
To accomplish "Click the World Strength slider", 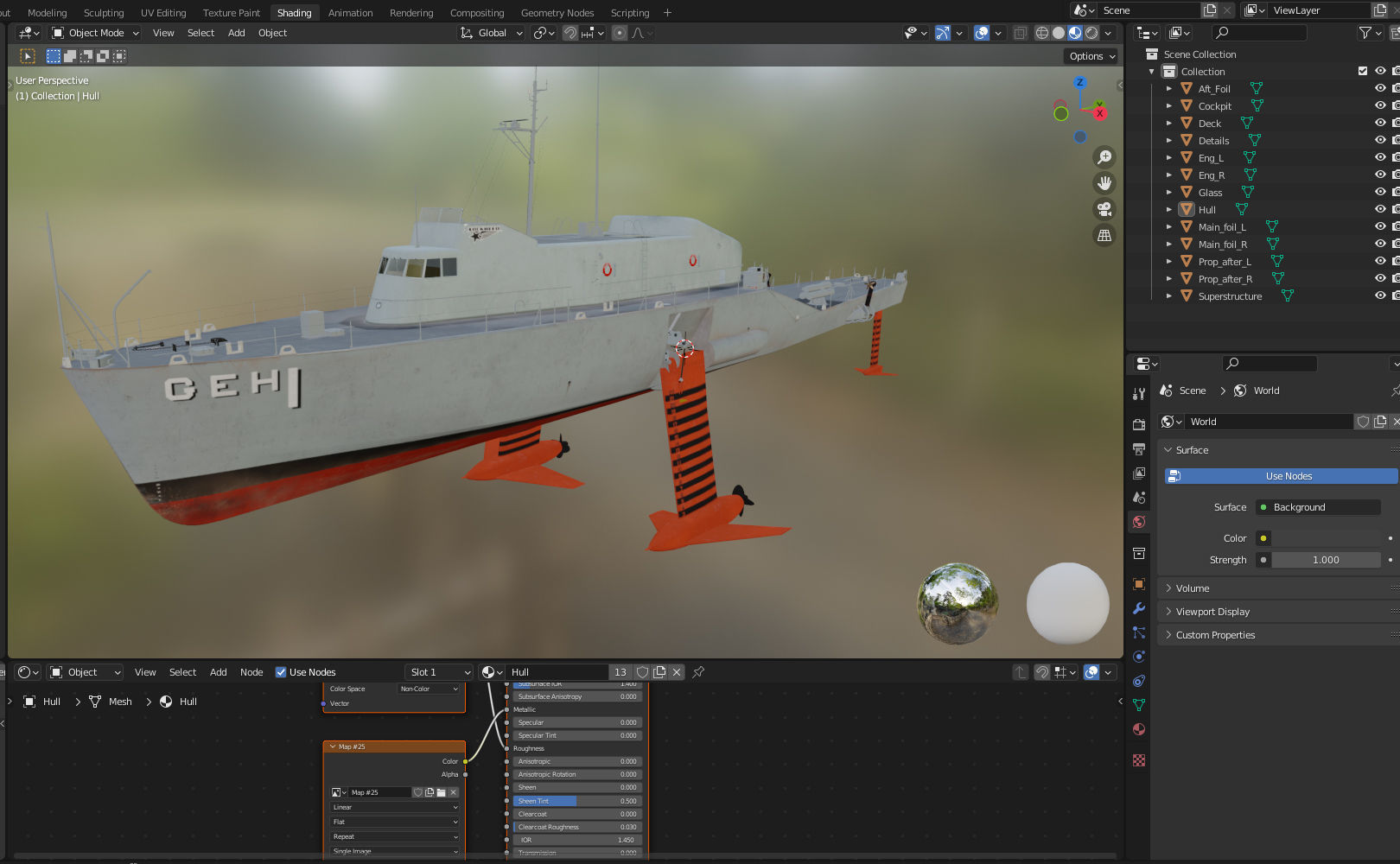I will [x=1326, y=560].
